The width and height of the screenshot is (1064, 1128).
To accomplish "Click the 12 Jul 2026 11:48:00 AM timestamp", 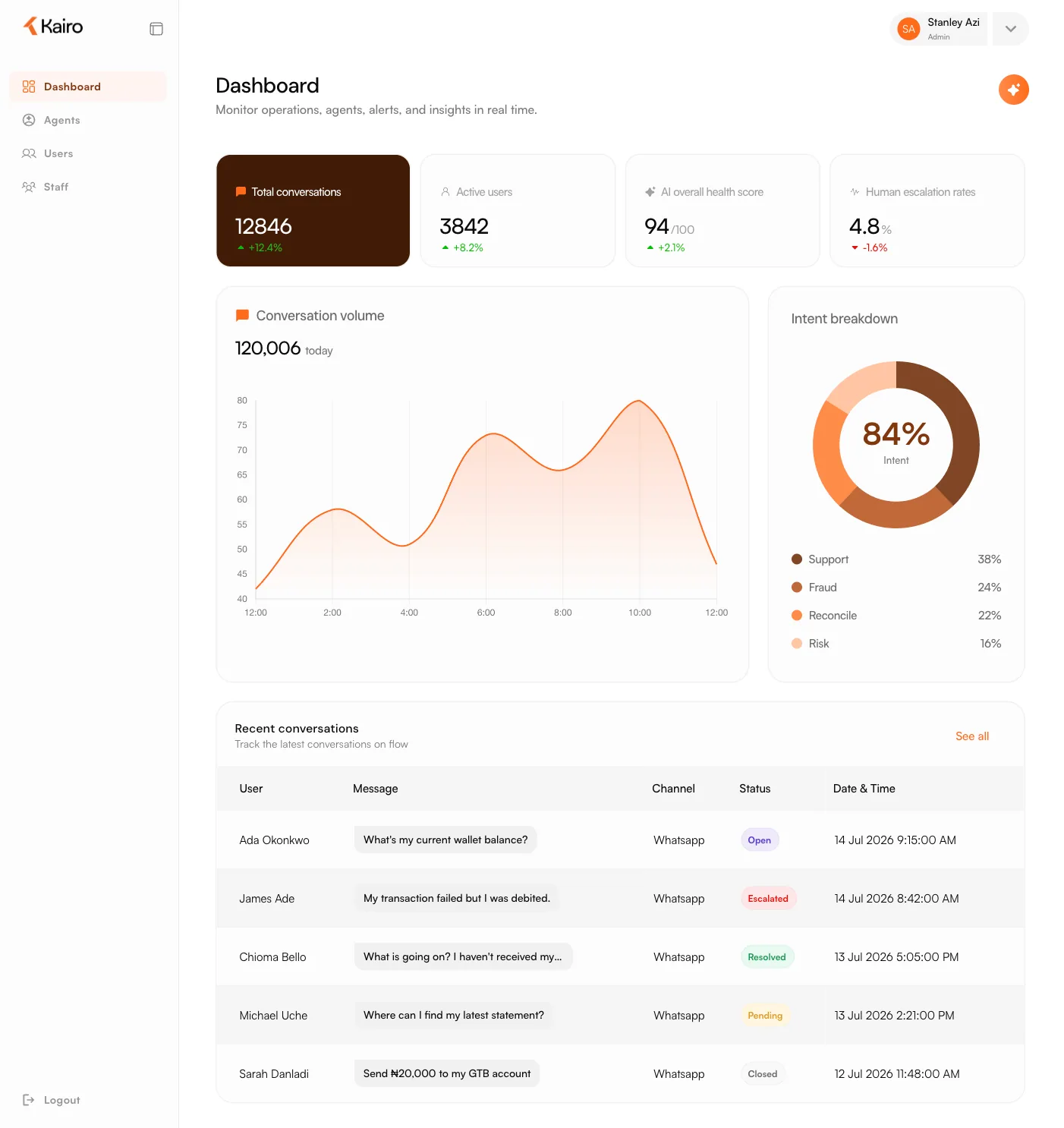I will click(x=896, y=1073).
